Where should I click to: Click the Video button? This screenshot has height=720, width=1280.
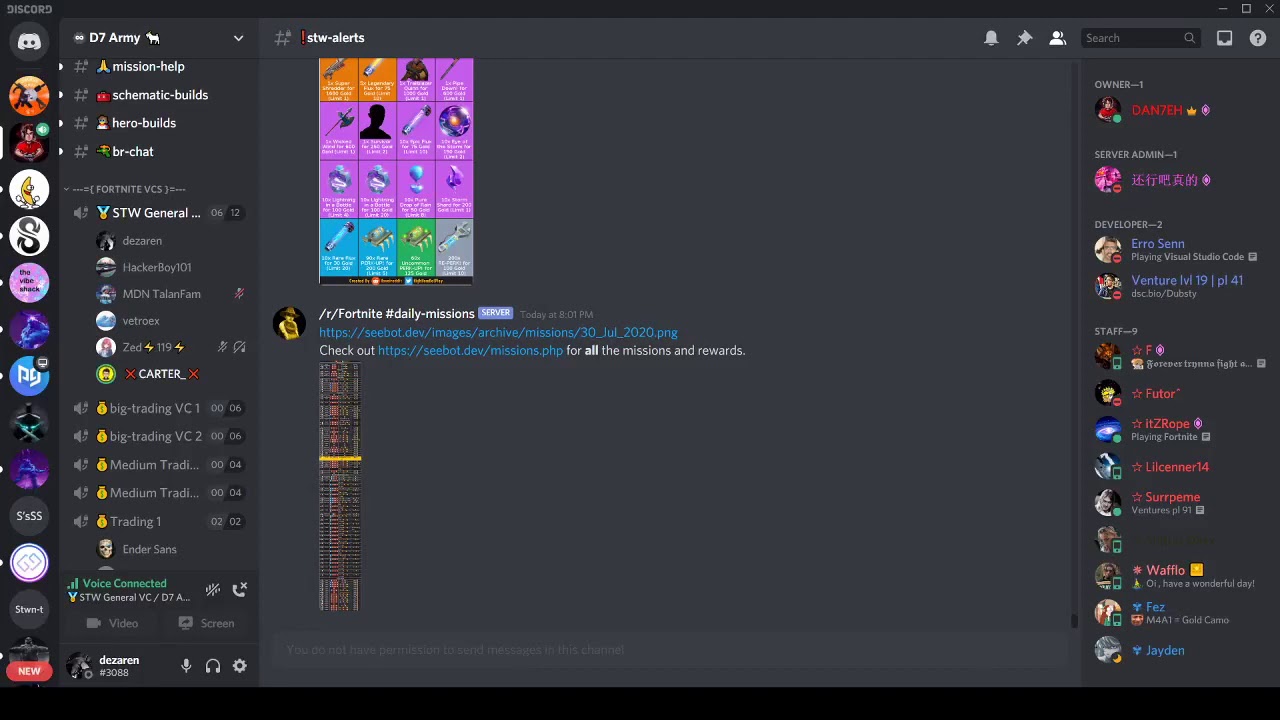click(112, 623)
